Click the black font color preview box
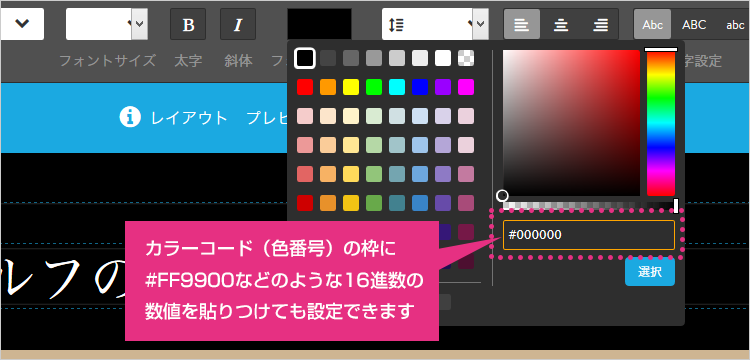This screenshot has height=360, width=750. coord(319,24)
